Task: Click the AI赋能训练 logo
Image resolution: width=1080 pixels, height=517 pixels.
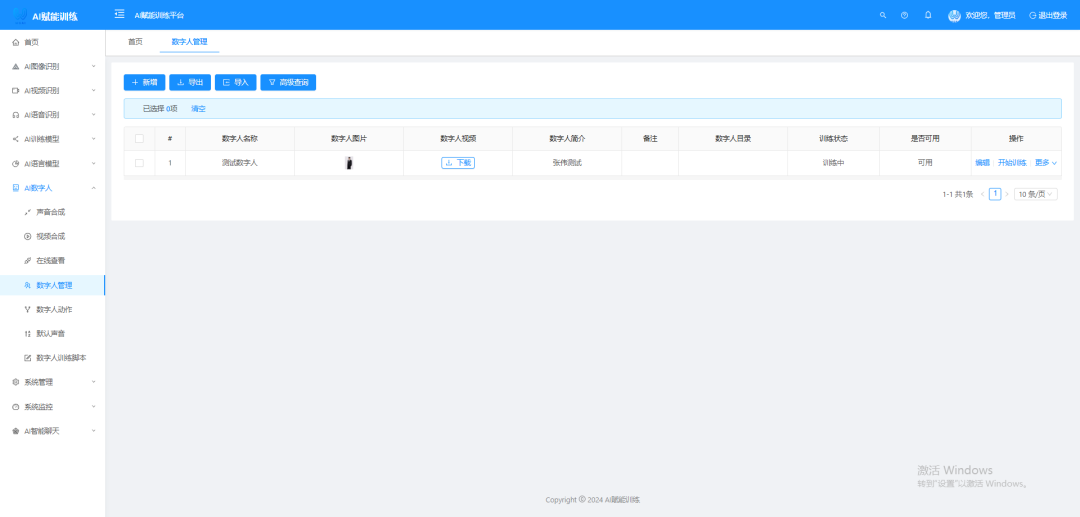Action: (x=45, y=16)
